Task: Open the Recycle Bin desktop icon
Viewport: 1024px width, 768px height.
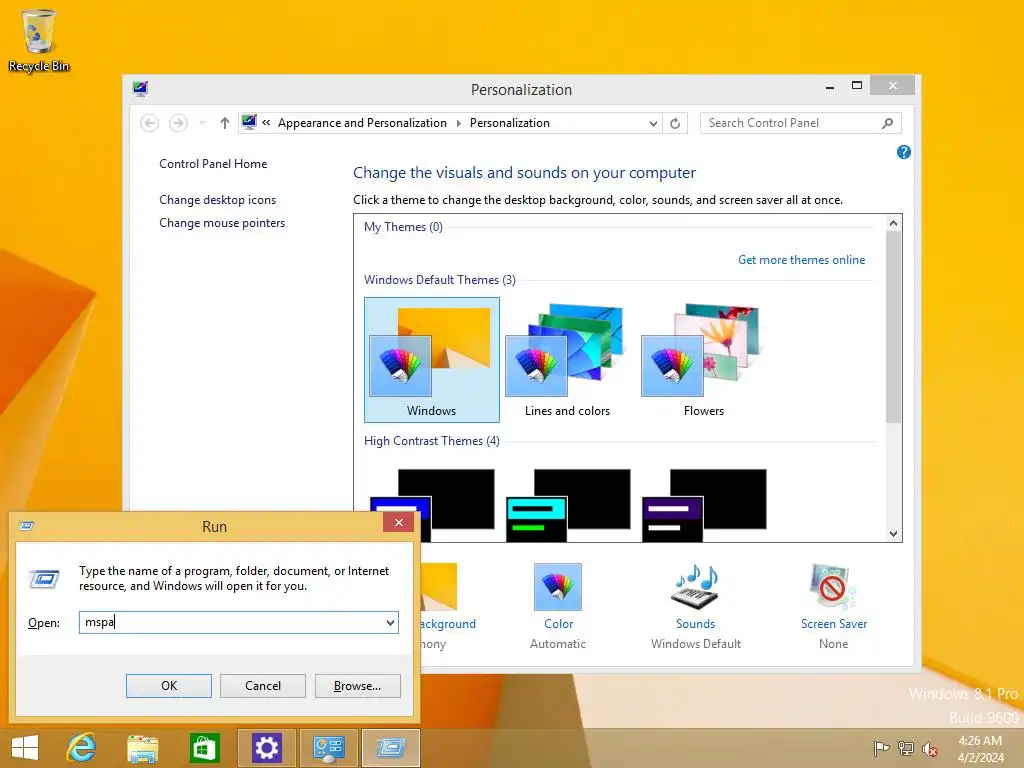Action: (39, 40)
